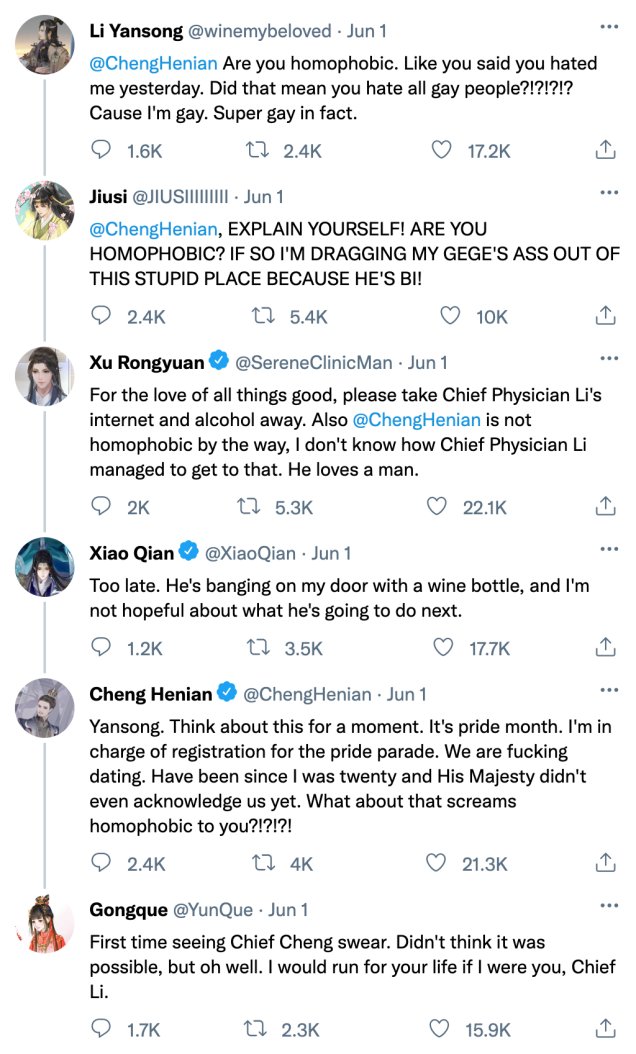The image size is (636, 1054).
Task: Like Li Yansong's tweet with 17.2K likes
Action: (x=441, y=149)
